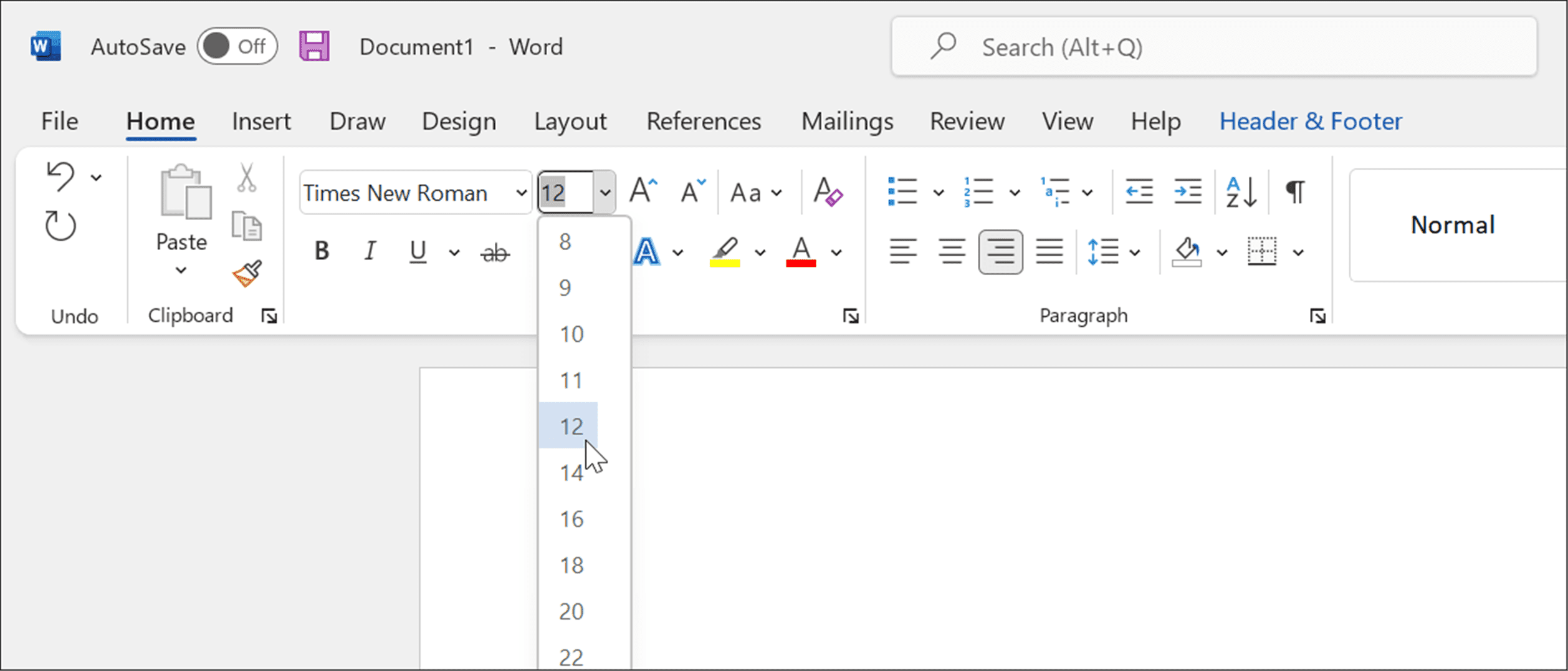The height and width of the screenshot is (671, 1568).
Task: Open the Sort dialog
Action: click(x=1241, y=191)
